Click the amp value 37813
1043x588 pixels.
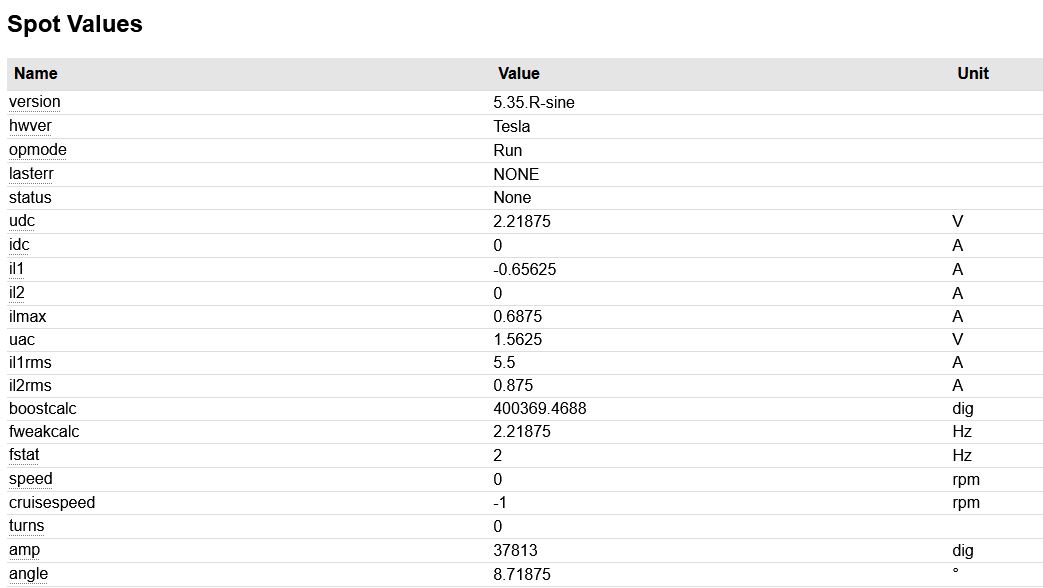(x=516, y=550)
